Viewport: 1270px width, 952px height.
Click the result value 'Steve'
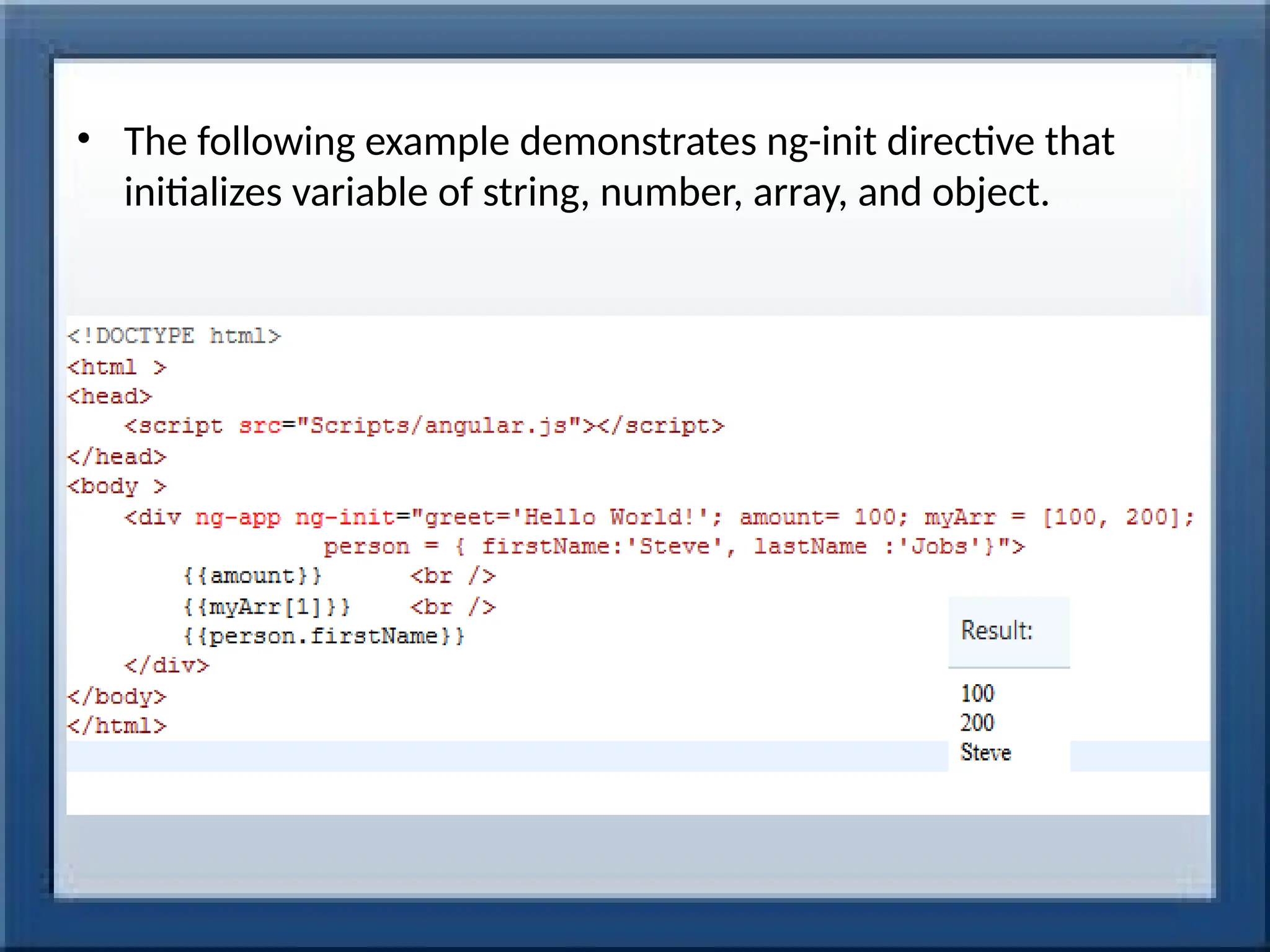pos(986,752)
